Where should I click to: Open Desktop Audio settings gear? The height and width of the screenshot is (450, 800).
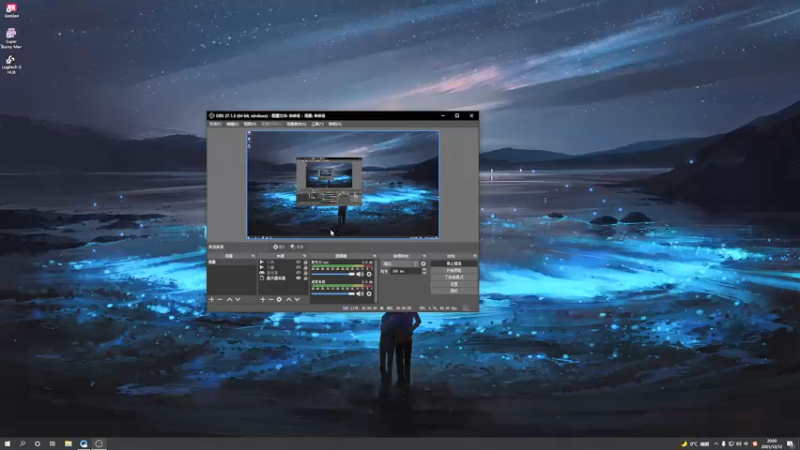(369, 294)
